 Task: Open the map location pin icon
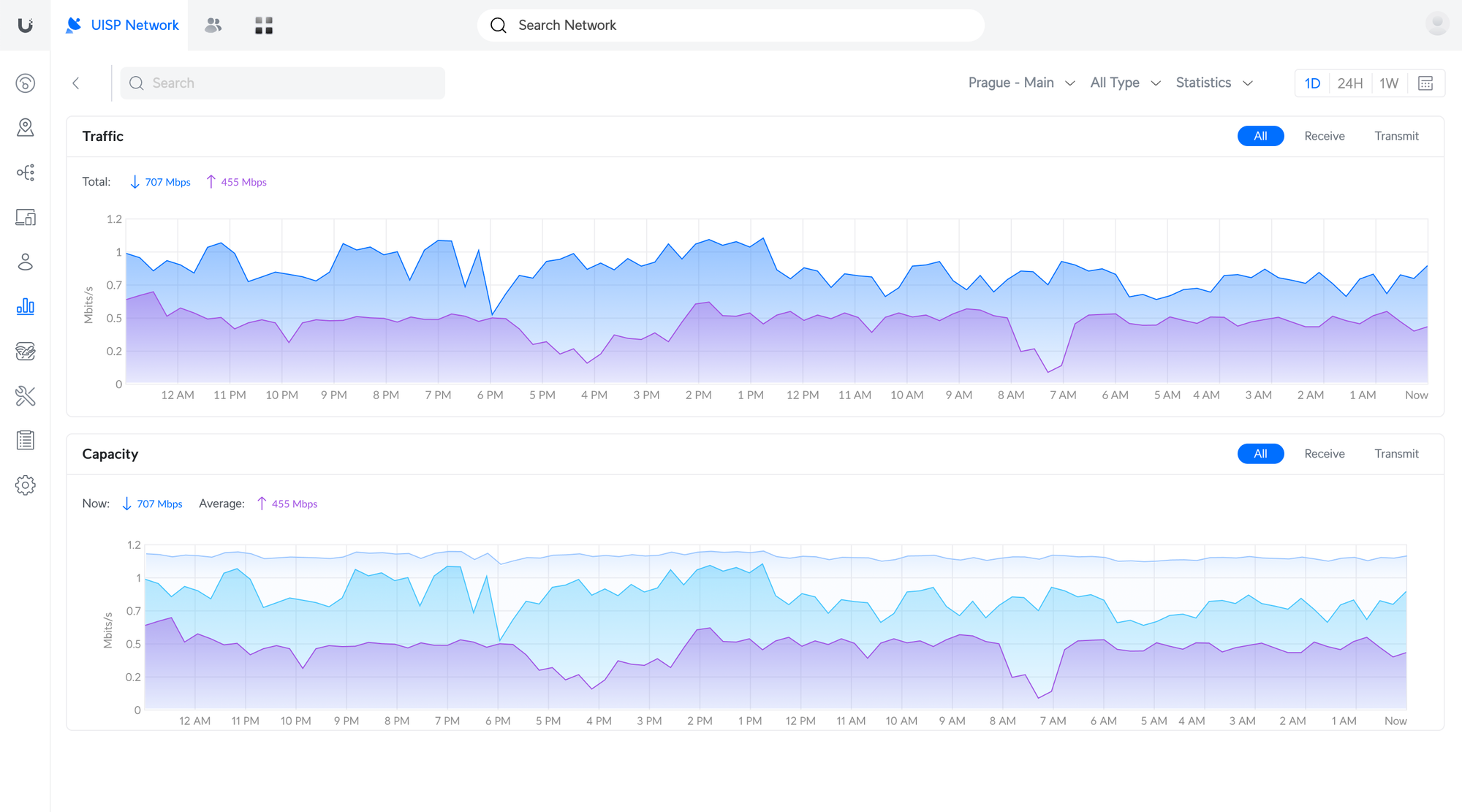[26, 128]
